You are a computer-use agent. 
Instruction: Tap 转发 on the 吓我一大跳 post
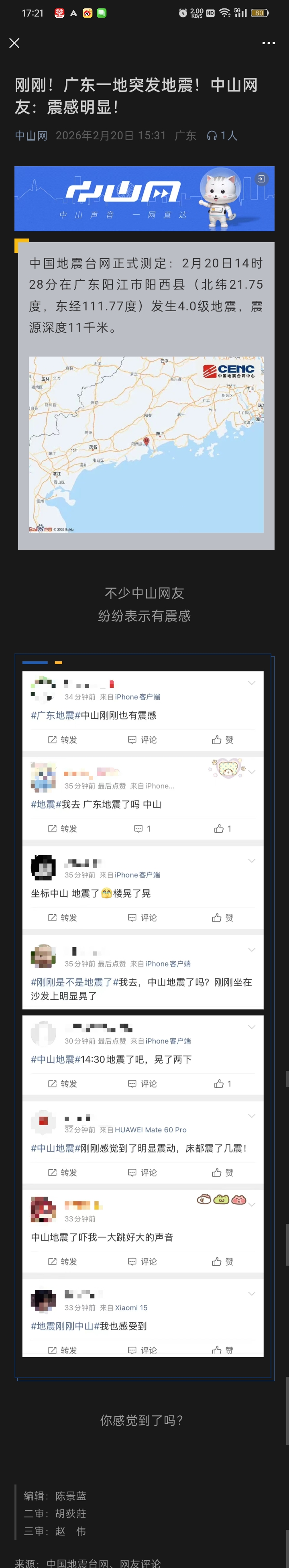coord(62,1261)
